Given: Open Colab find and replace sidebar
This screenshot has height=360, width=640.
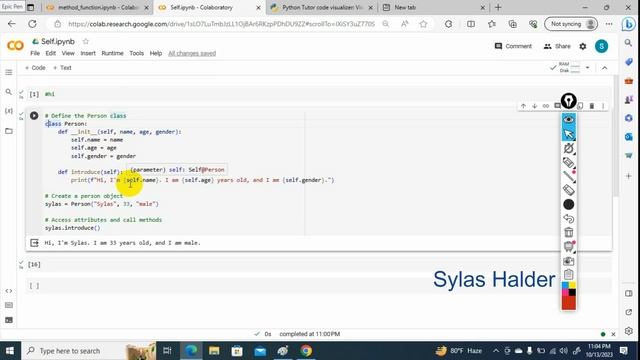Looking at the screenshot, I should click(x=9, y=92).
